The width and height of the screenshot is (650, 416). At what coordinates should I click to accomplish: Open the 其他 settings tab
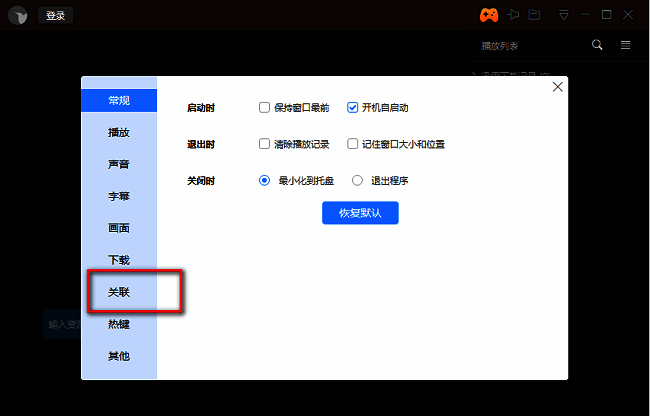click(119, 356)
